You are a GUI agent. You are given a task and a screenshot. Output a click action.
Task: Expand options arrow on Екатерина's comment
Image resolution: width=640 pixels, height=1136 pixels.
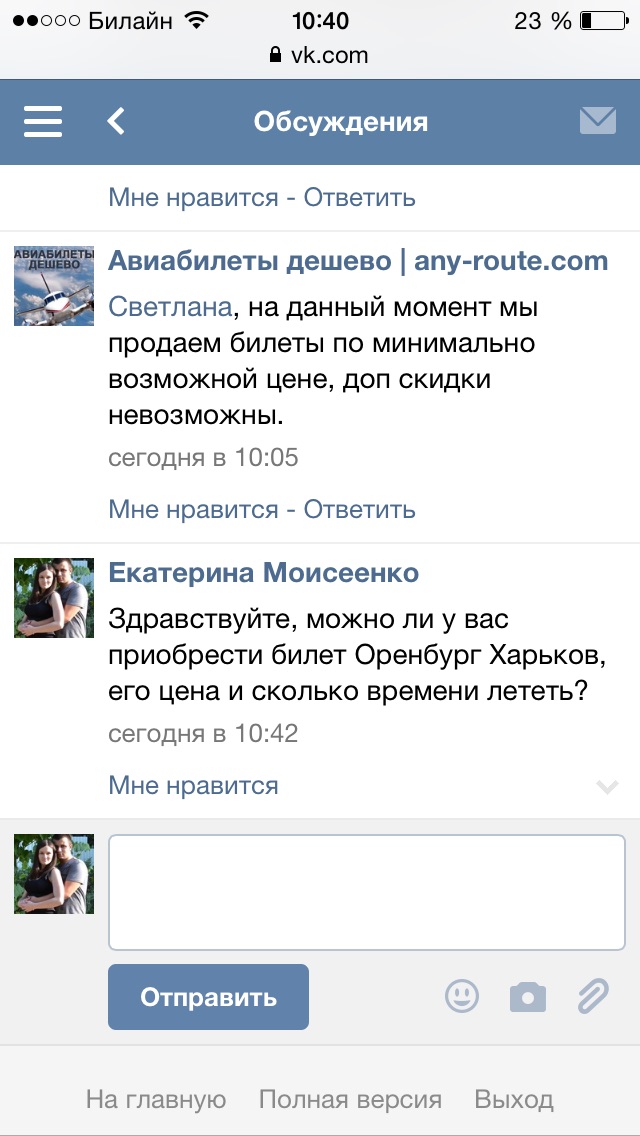coord(607,786)
